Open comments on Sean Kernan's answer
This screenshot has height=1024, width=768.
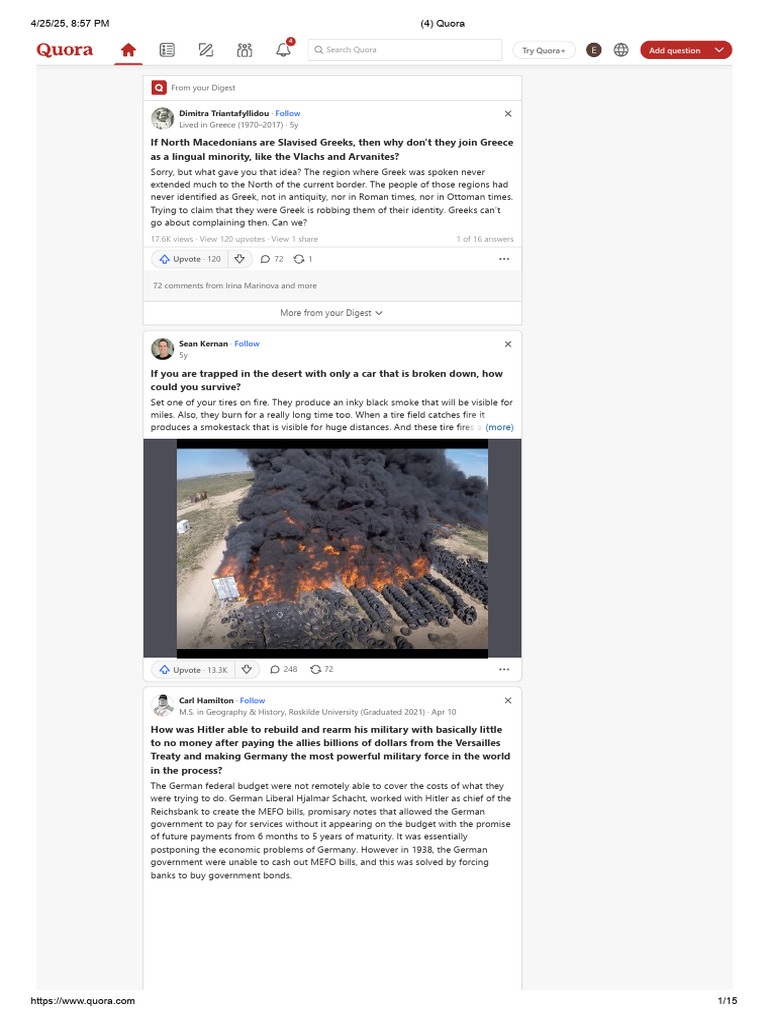[283, 669]
